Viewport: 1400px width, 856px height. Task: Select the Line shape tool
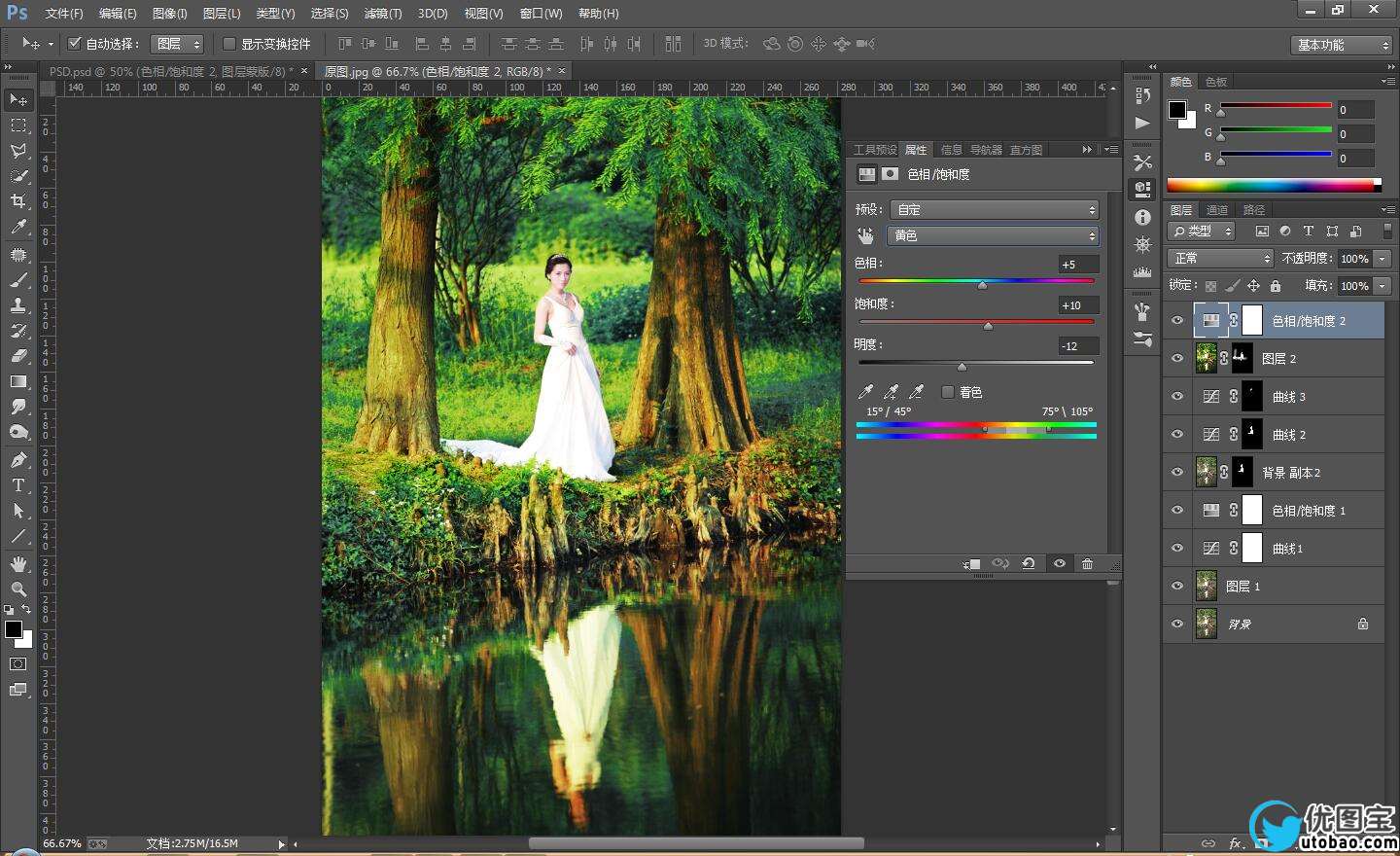coord(18,536)
